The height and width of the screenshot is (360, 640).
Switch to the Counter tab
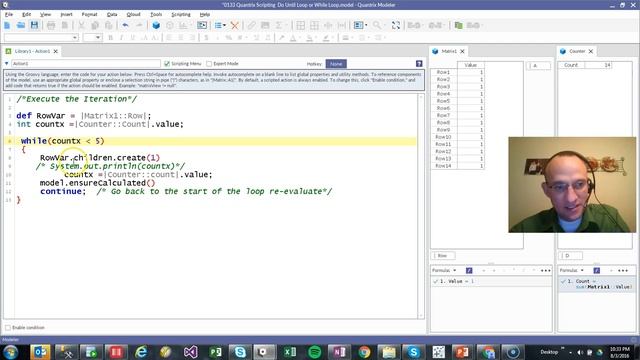pos(577,51)
